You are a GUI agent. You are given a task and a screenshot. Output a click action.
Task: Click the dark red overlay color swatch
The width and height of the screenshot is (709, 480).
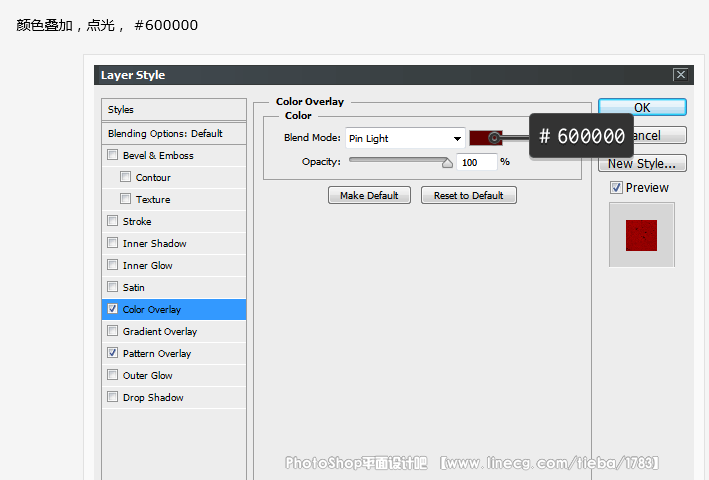tap(480, 138)
